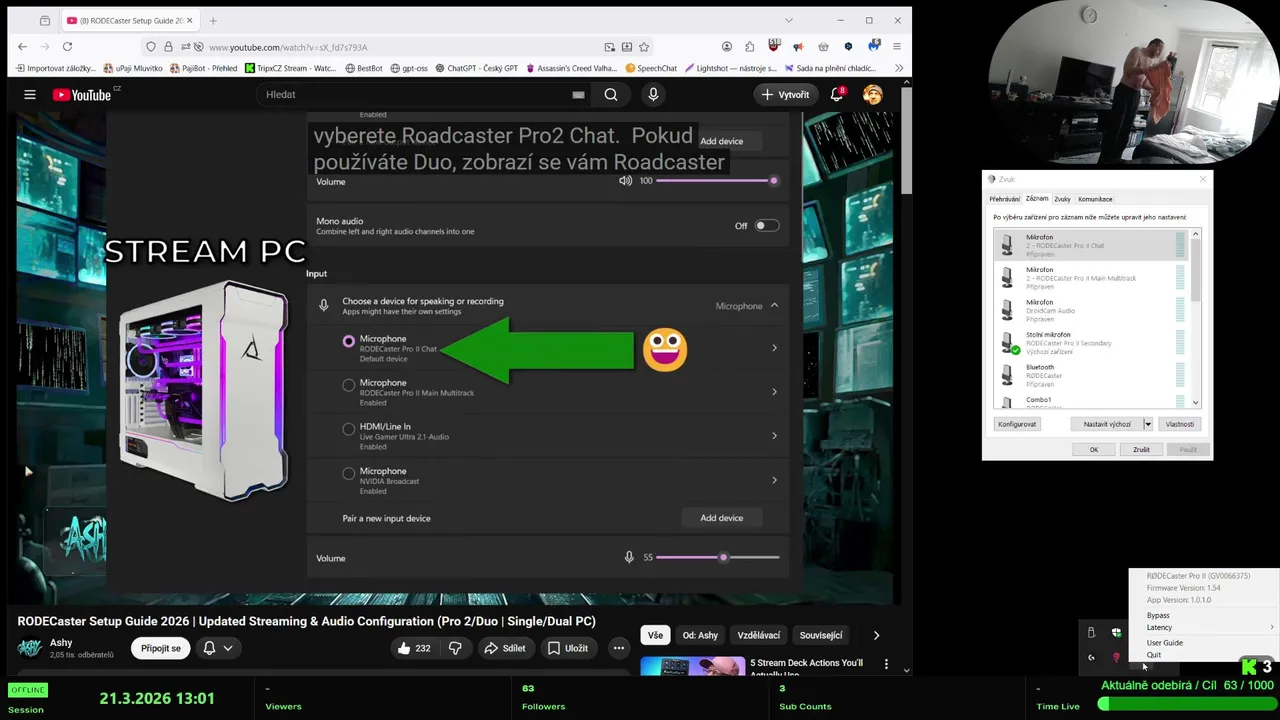The height and width of the screenshot is (720, 1280).
Task: Open ChatGPT - Český GPT bookmark
Action: click(474, 68)
